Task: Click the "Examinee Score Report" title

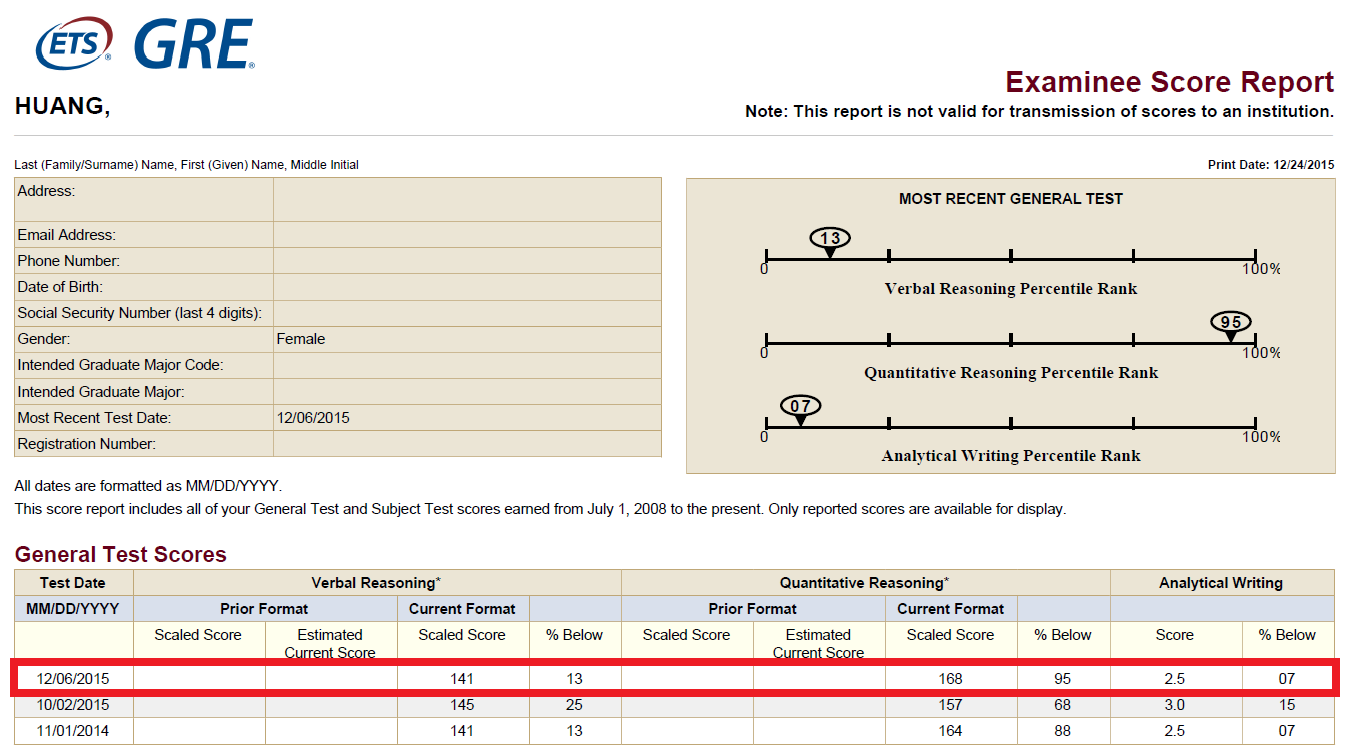Action: pyautogui.click(x=1170, y=82)
